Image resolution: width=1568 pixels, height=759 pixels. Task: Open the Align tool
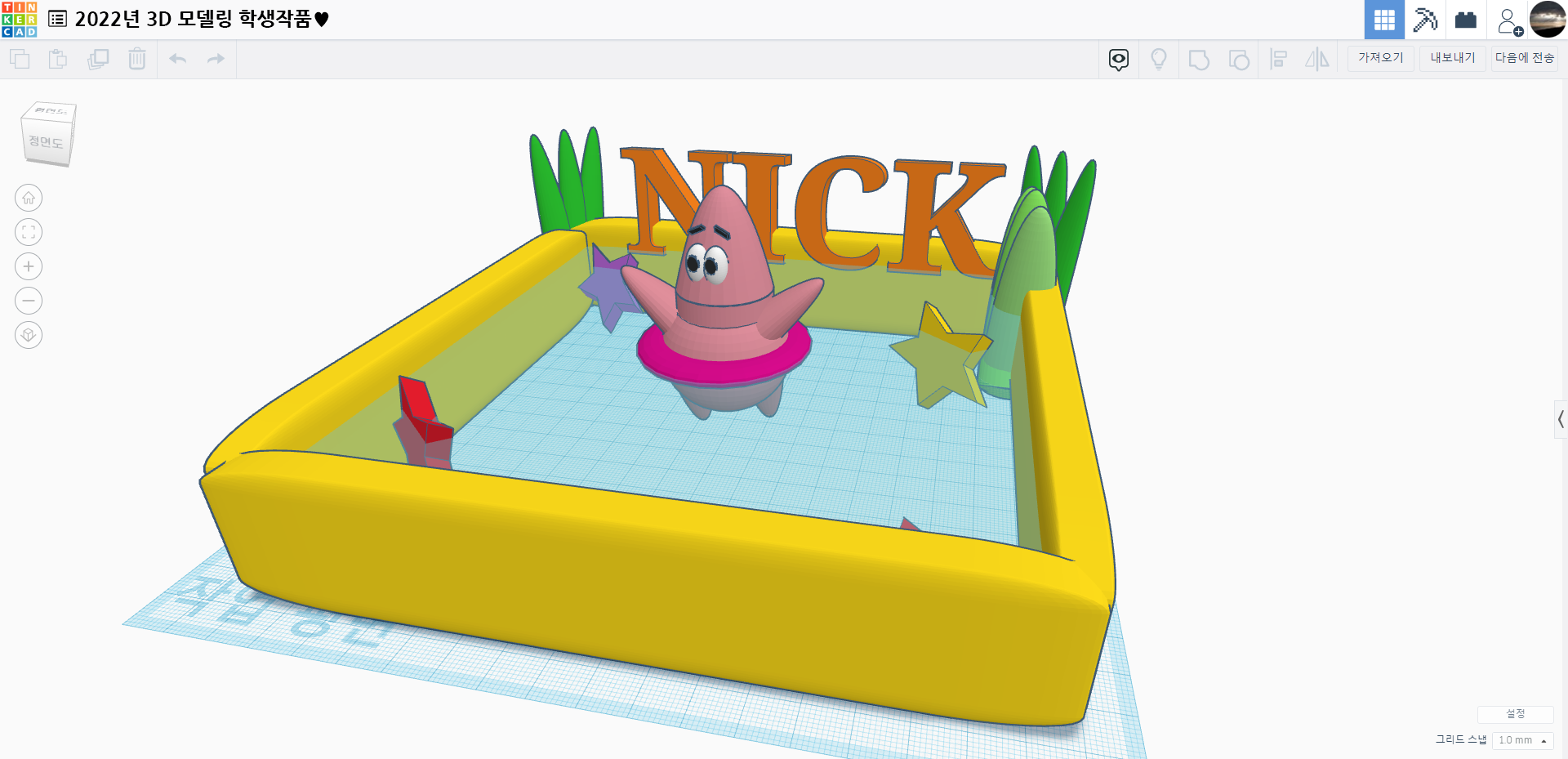click(1279, 60)
